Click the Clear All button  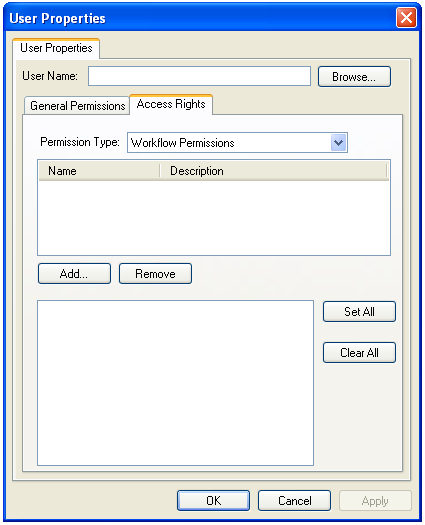(x=359, y=353)
